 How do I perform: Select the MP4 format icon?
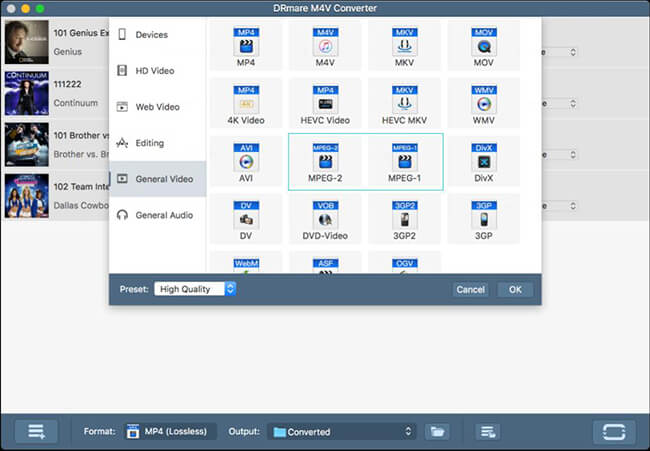(246, 42)
